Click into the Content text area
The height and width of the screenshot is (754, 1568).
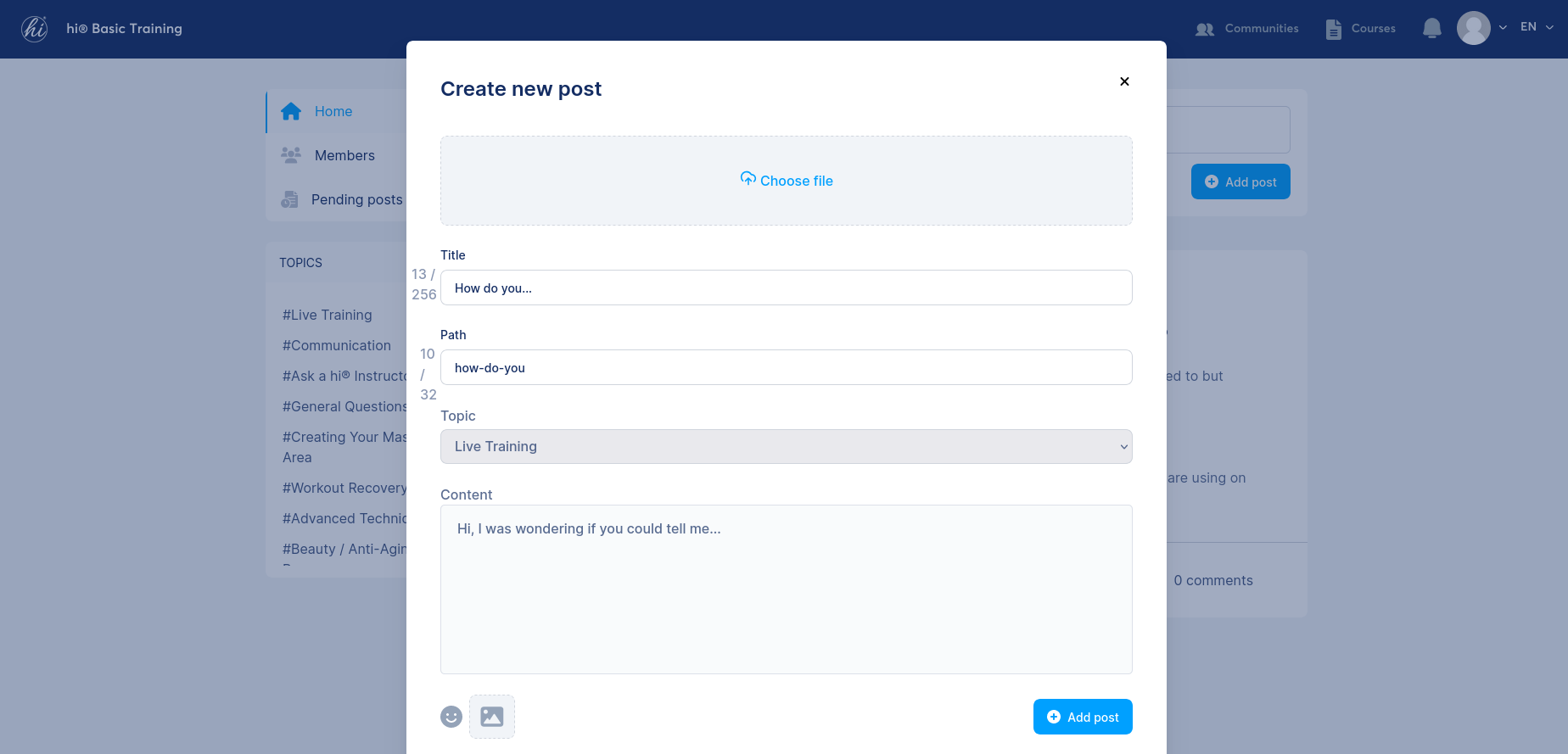787,589
